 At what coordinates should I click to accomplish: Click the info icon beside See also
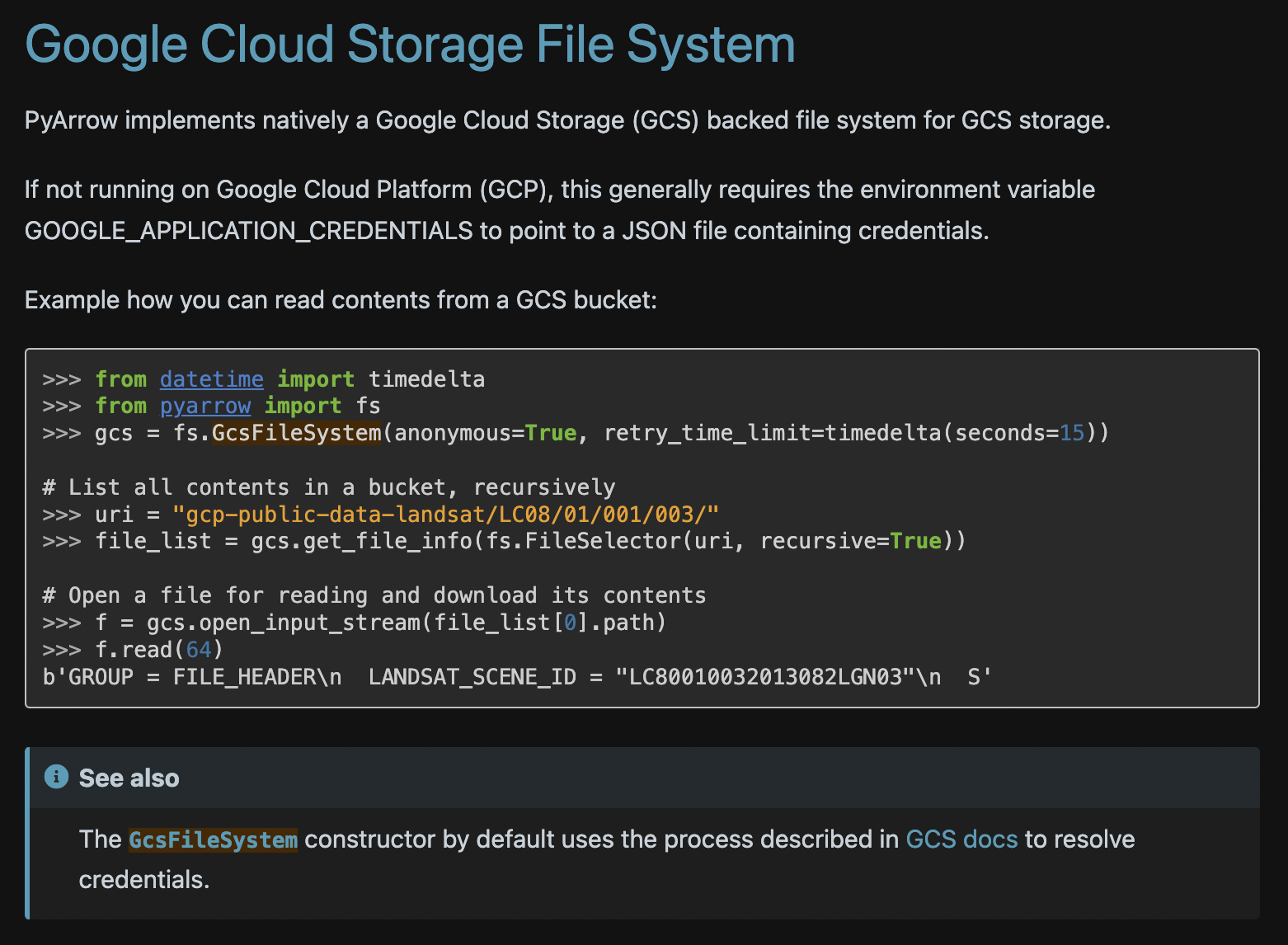tap(56, 777)
